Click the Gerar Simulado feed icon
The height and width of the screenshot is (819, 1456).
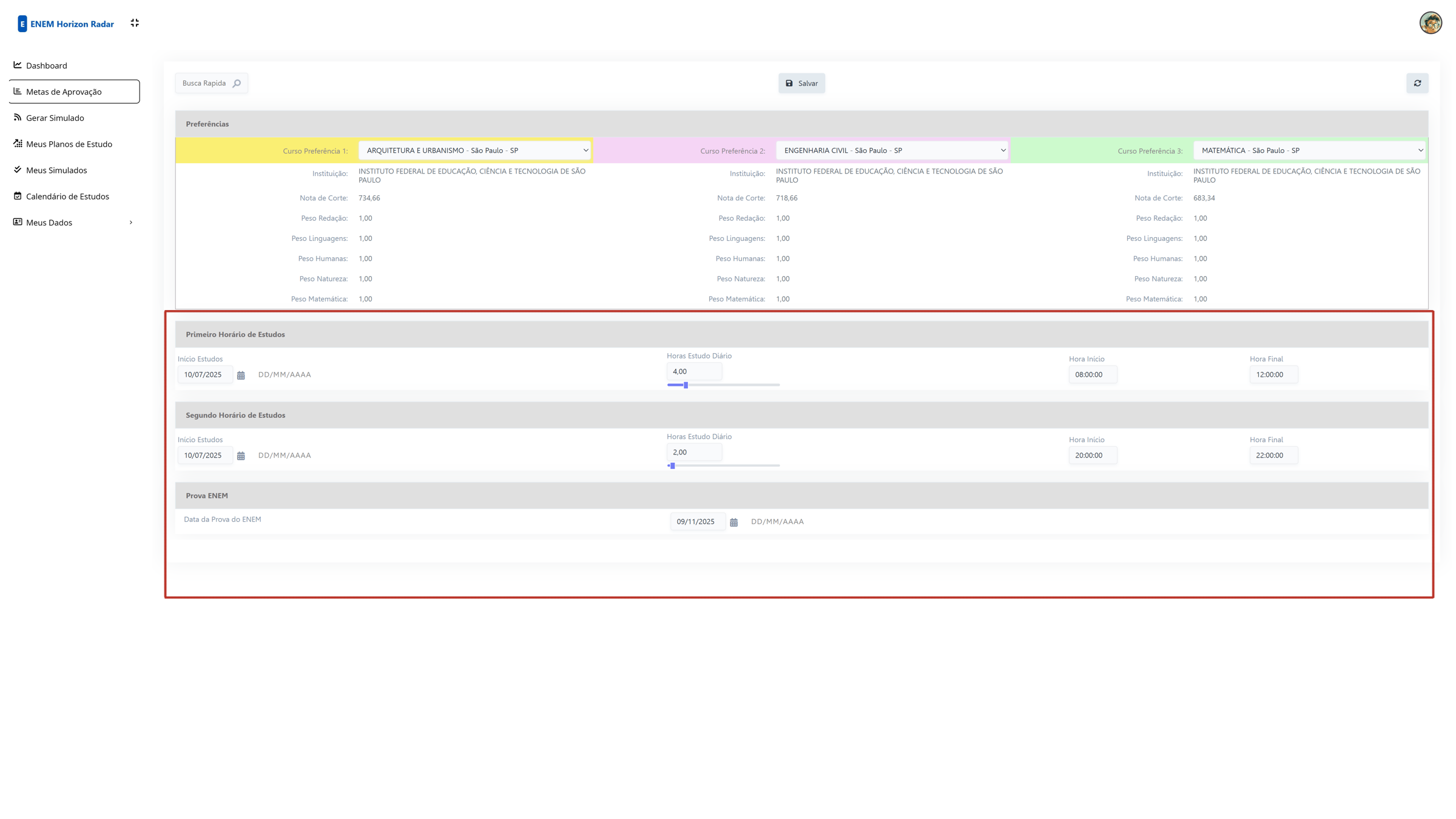18,117
